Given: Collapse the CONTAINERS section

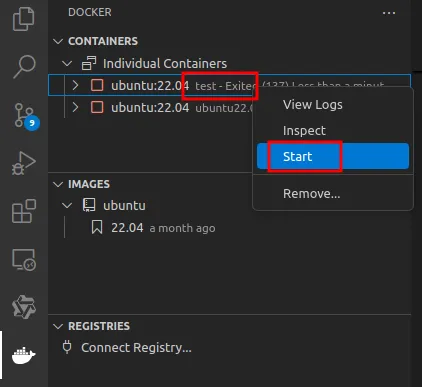Looking at the screenshot, I should coord(58,41).
